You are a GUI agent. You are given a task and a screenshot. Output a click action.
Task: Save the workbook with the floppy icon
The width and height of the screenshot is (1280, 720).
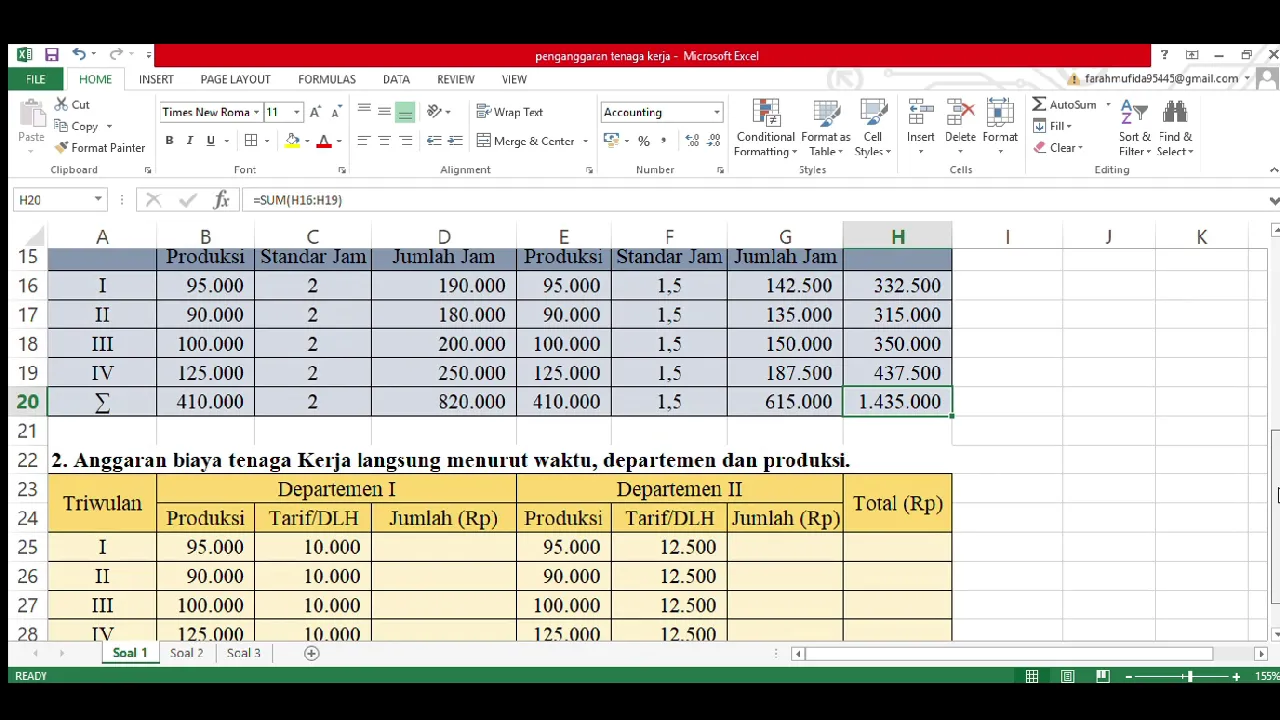pos(51,55)
